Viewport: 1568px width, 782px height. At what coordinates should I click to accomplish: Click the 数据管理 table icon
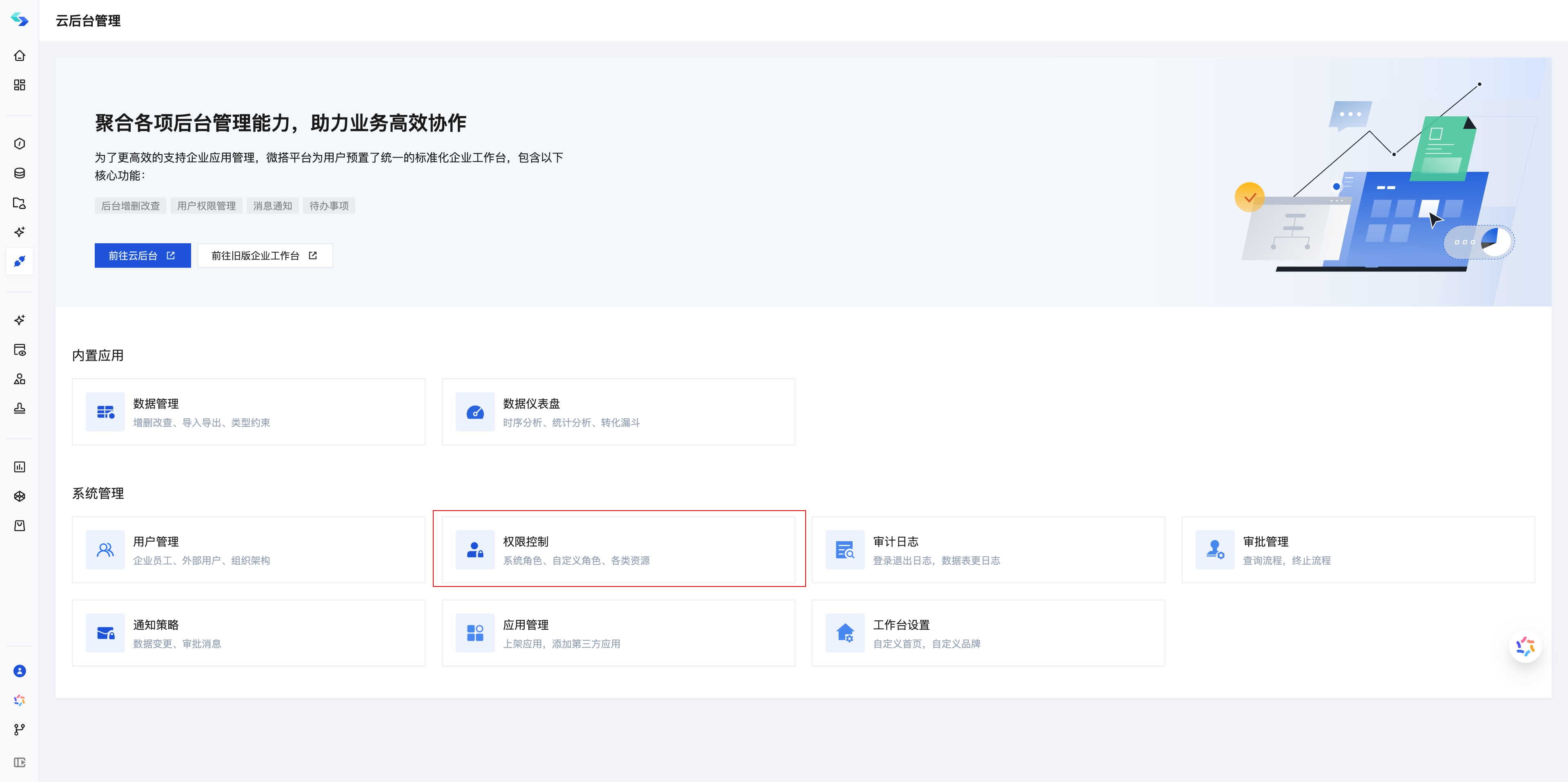(105, 412)
